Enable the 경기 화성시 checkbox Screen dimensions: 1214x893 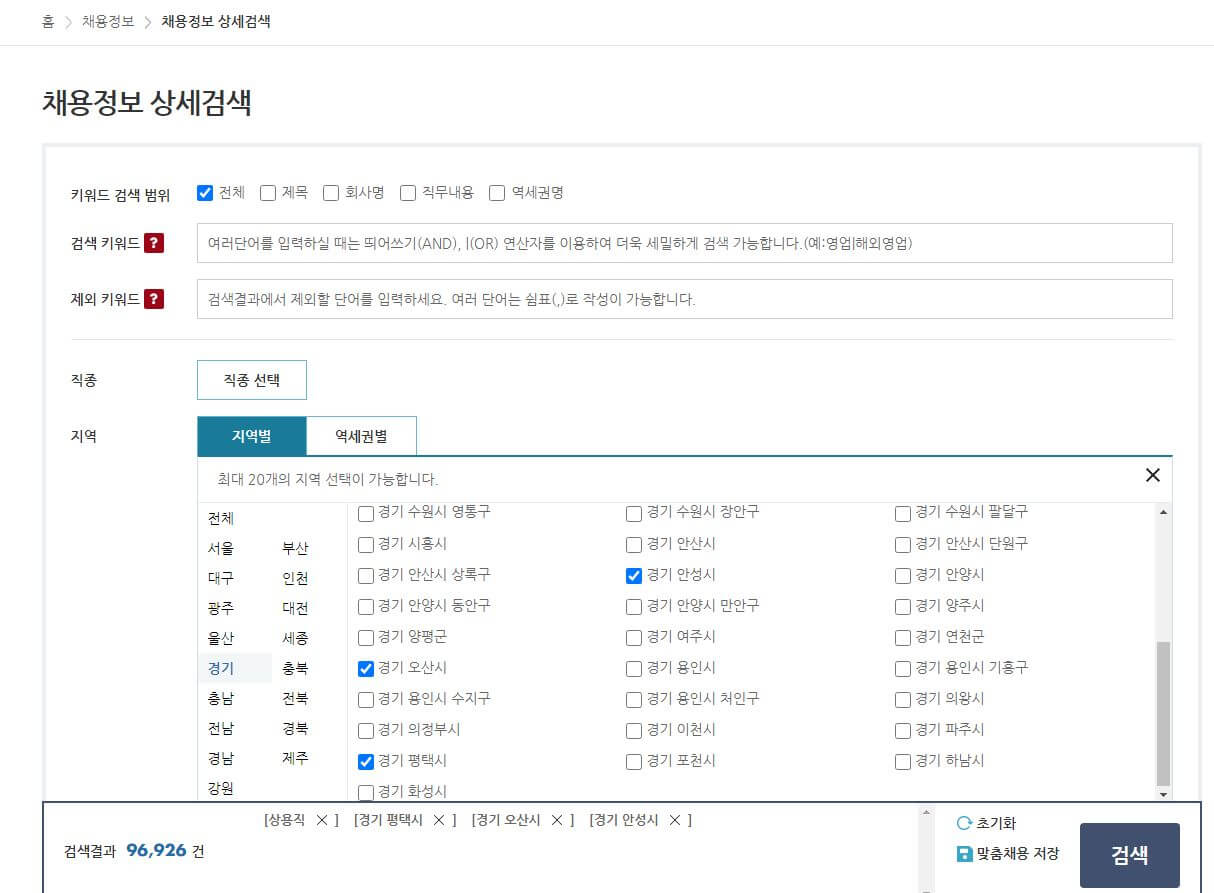[365, 790]
